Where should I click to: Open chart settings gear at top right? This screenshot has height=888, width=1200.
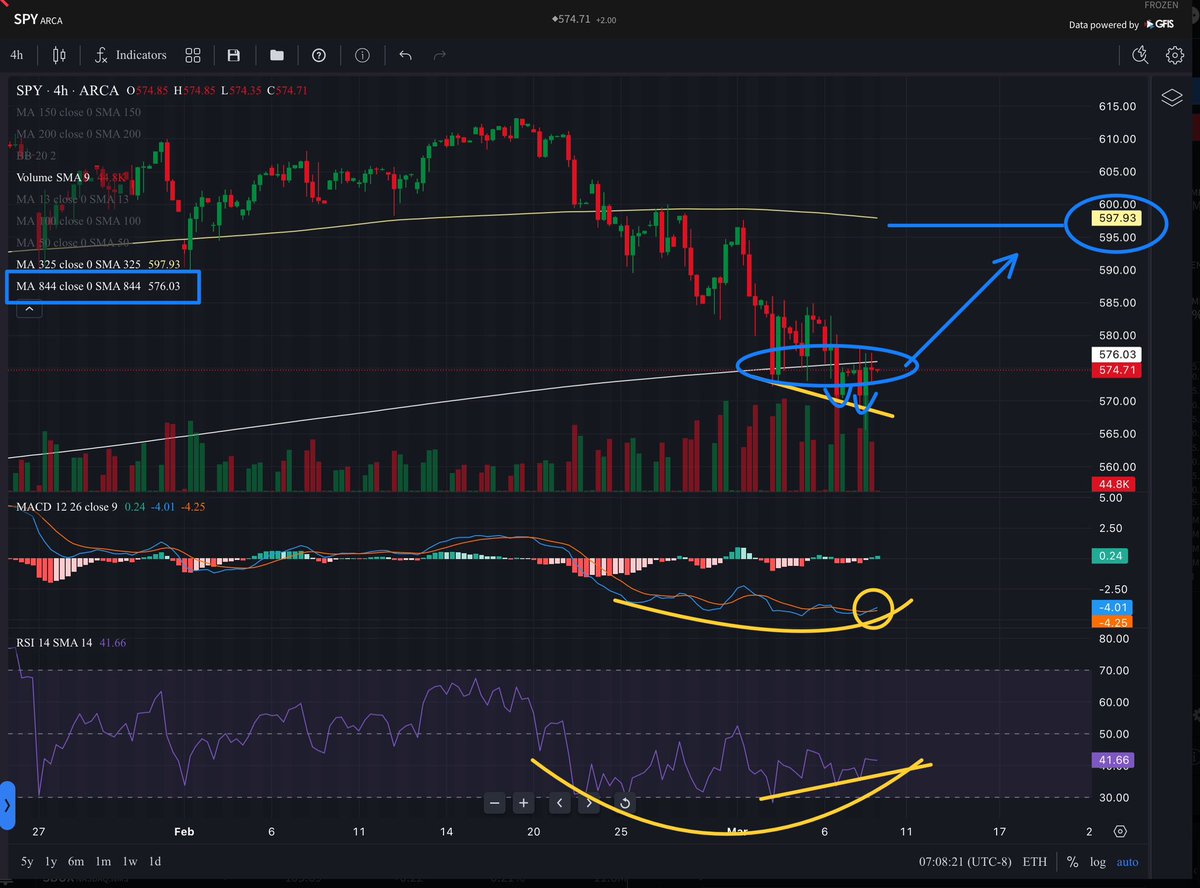click(x=1174, y=56)
